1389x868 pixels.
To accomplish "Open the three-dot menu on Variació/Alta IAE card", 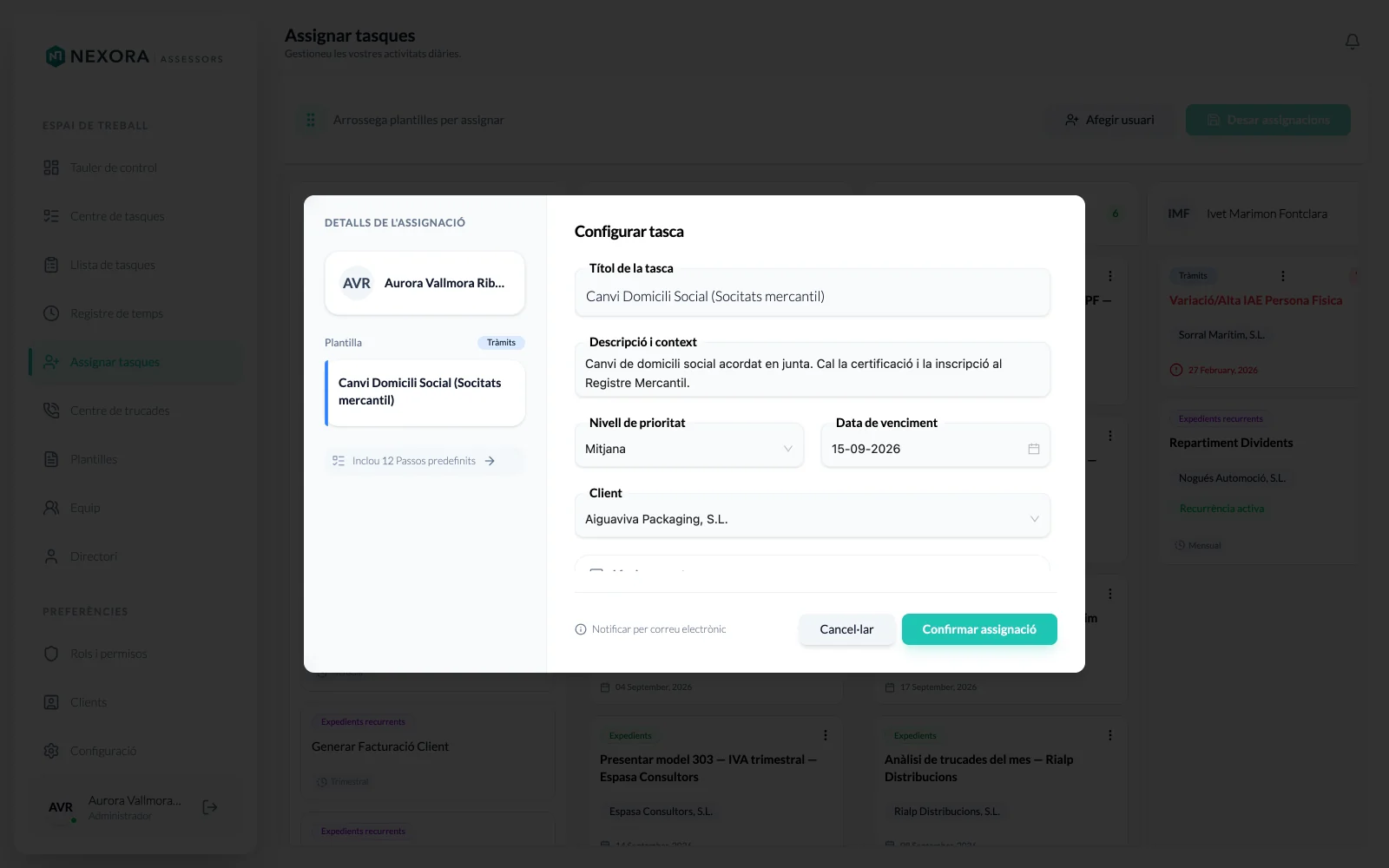I will (1283, 276).
